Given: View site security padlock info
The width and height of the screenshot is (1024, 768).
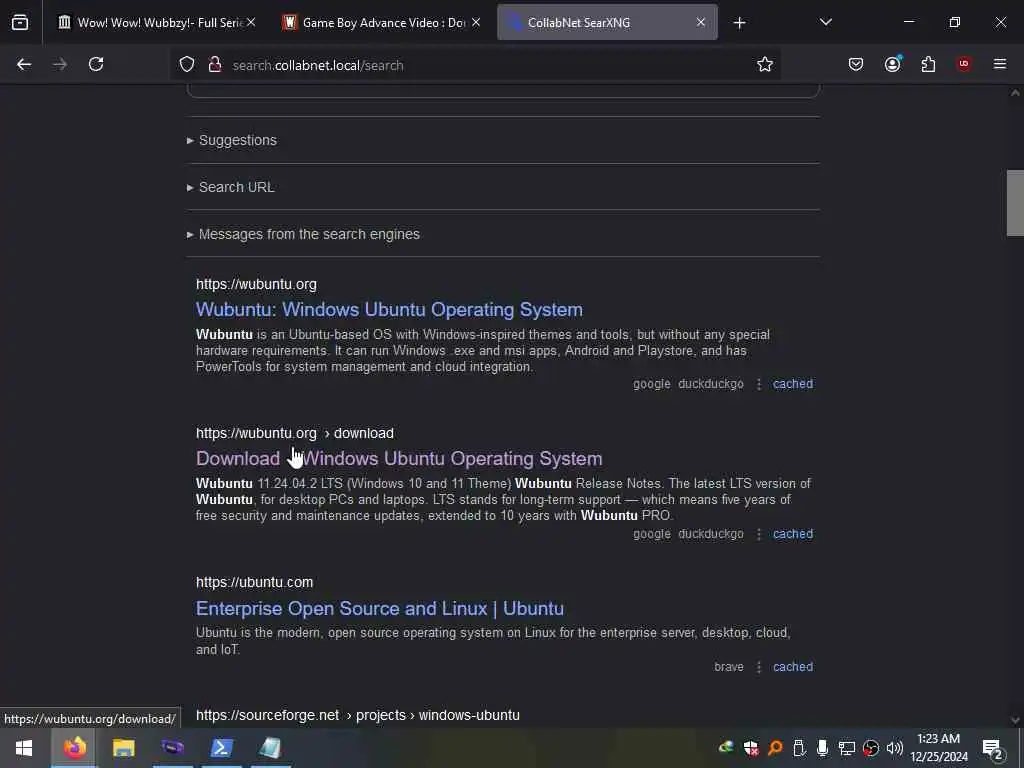Looking at the screenshot, I should [x=214, y=64].
